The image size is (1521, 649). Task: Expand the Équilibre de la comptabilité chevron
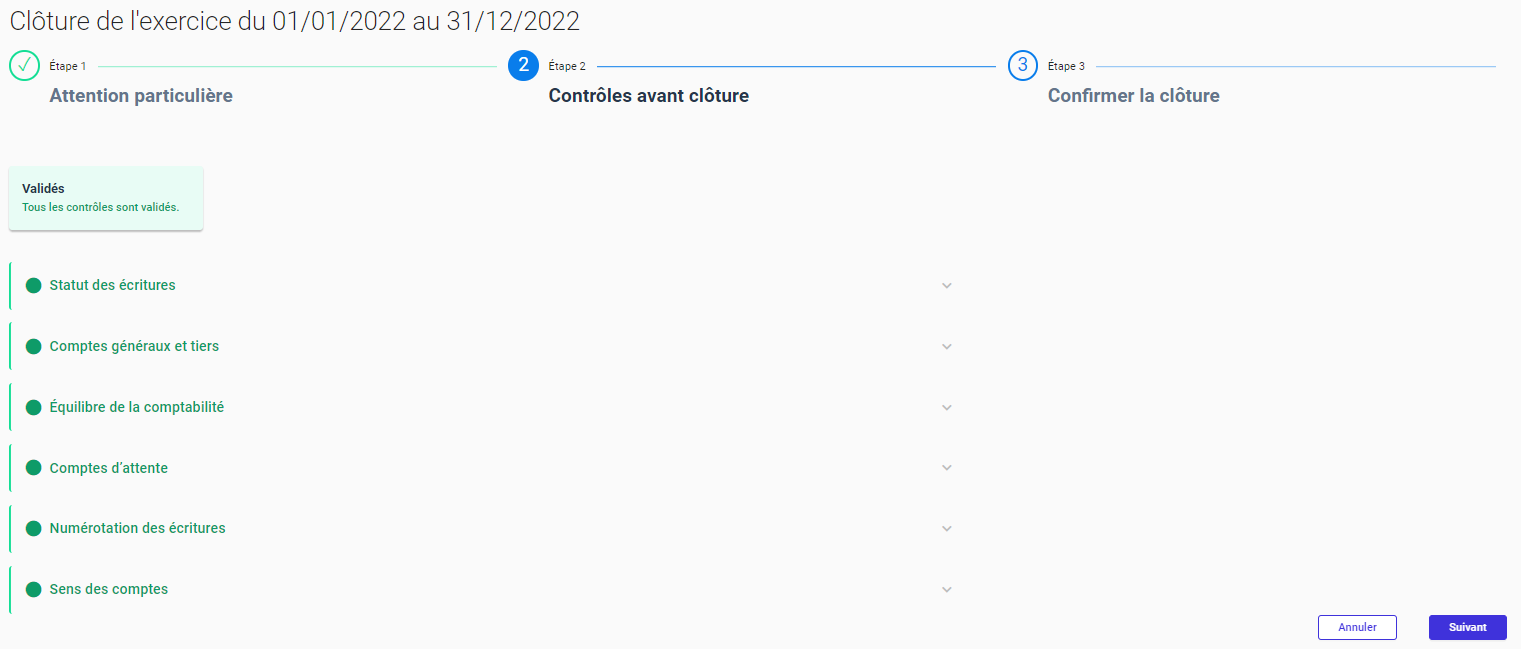point(947,408)
